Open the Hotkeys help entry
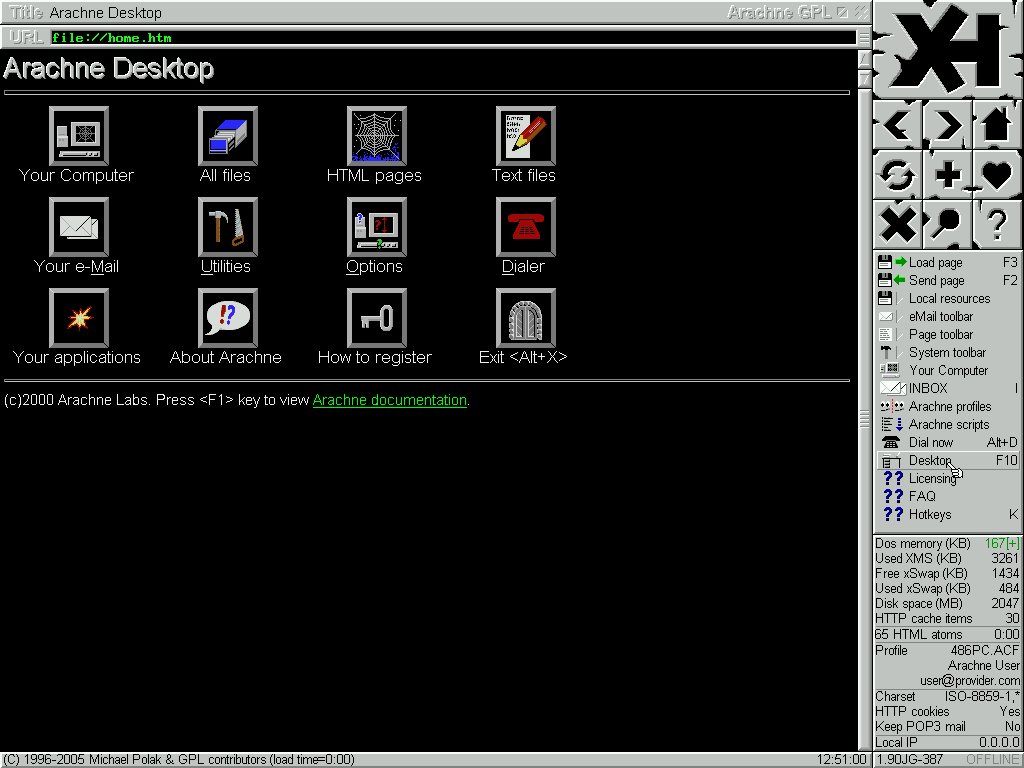 [x=948, y=514]
